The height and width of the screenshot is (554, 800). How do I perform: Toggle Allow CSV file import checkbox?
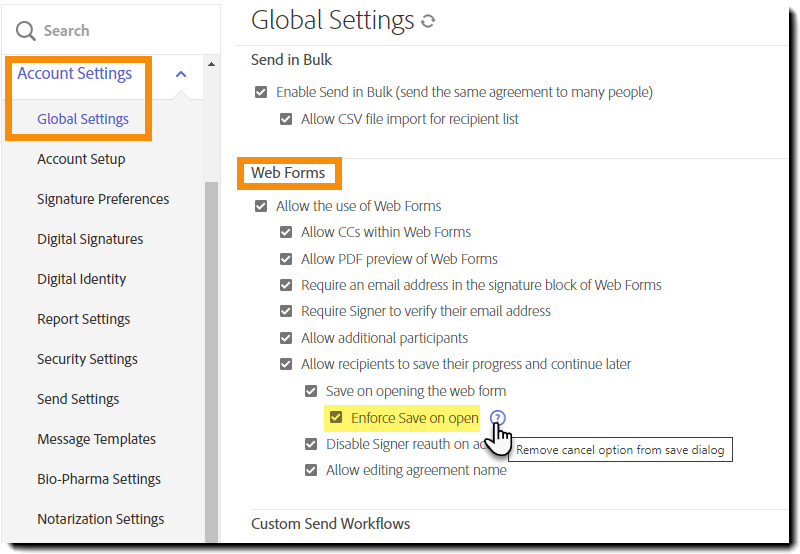coord(286,119)
